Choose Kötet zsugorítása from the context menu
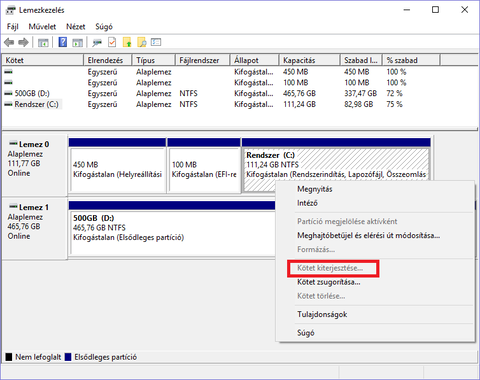480x380 pixels. [x=375, y=282]
